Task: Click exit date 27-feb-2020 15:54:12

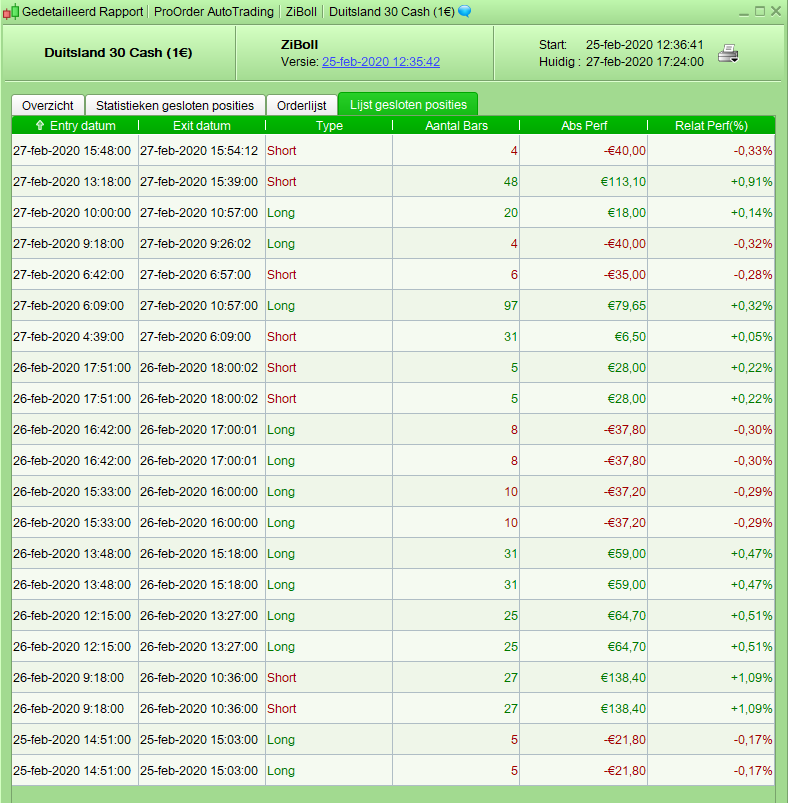Action: pos(199,151)
